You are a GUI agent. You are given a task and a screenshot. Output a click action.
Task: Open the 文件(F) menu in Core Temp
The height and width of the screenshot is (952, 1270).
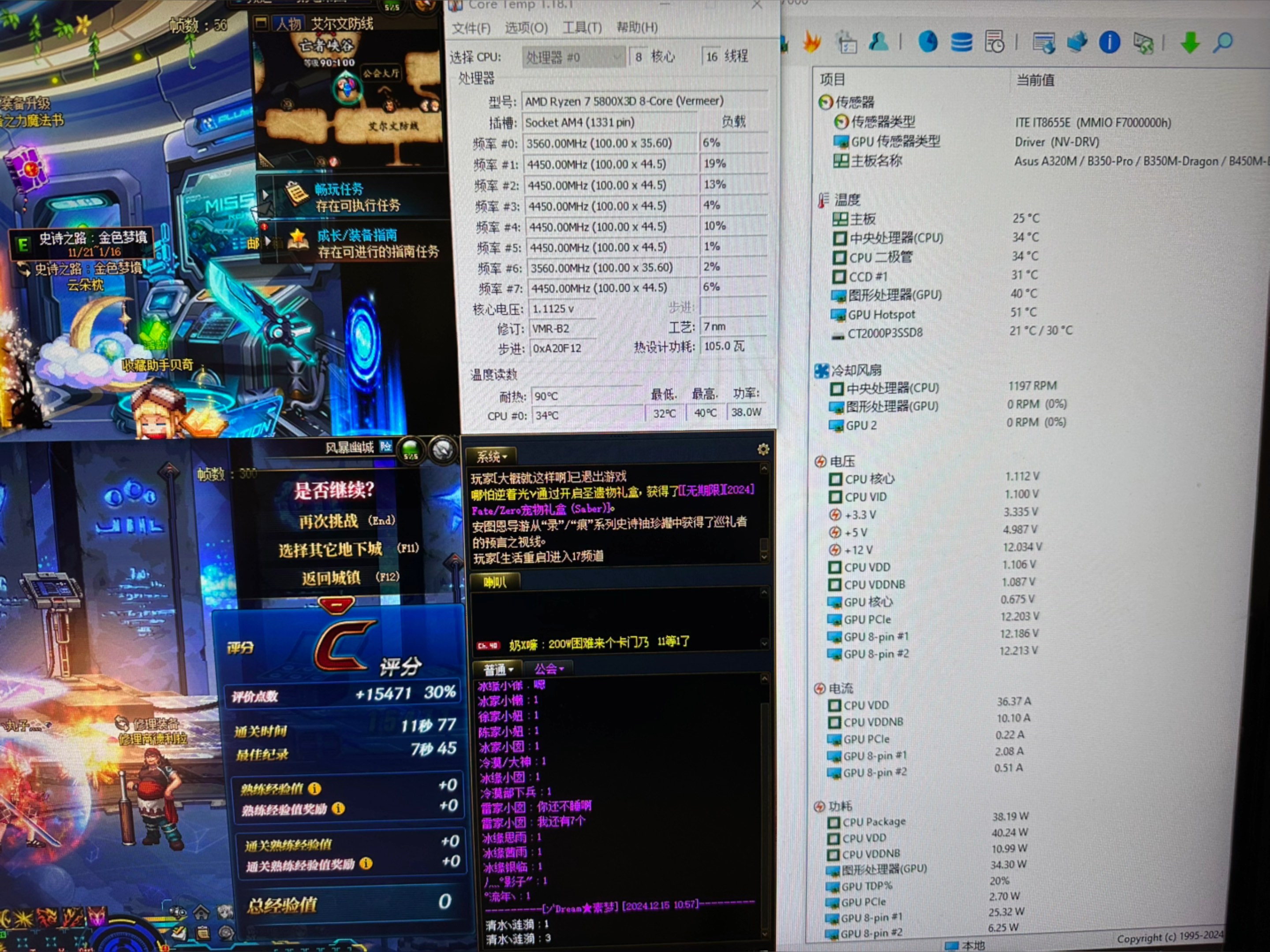tap(471, 28)
